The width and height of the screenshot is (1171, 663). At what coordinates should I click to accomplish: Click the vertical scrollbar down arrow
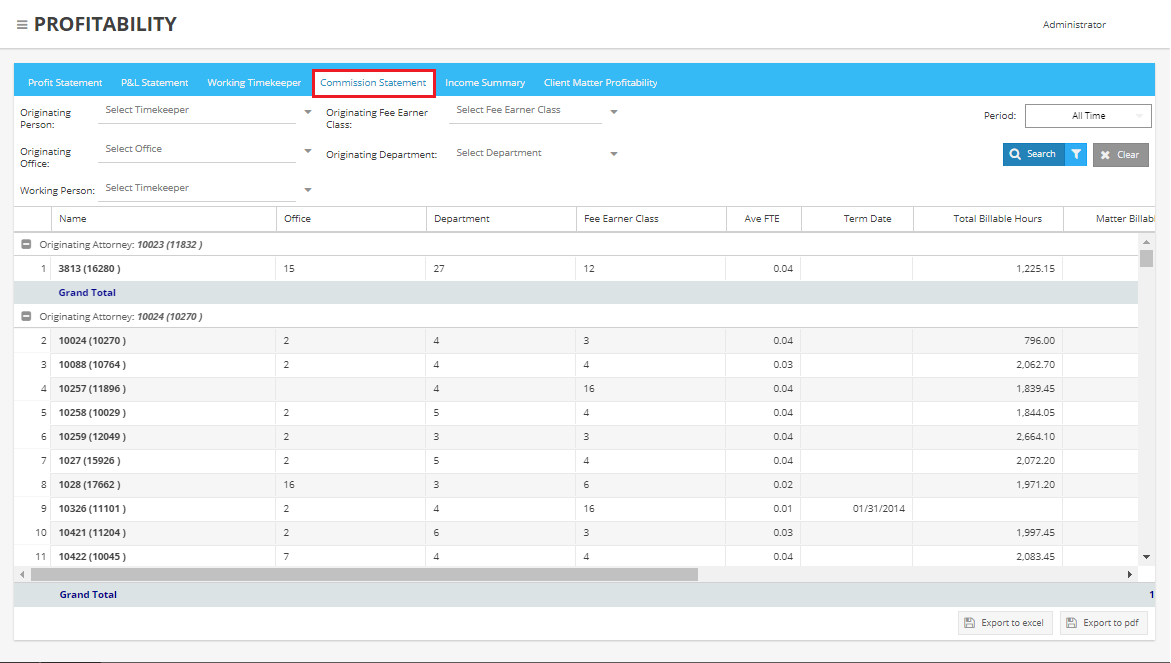click(x=1146, y=556)
